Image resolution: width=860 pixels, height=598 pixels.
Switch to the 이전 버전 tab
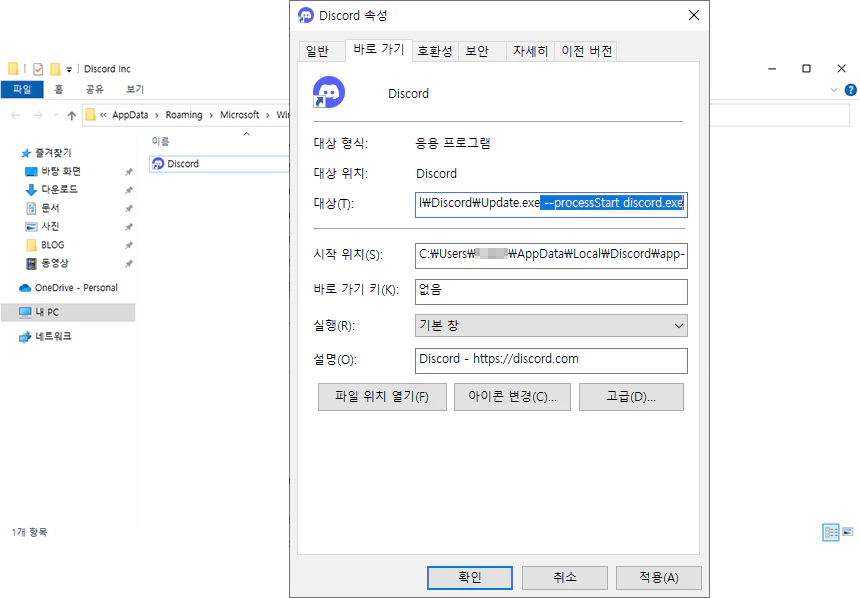(586, 51)
